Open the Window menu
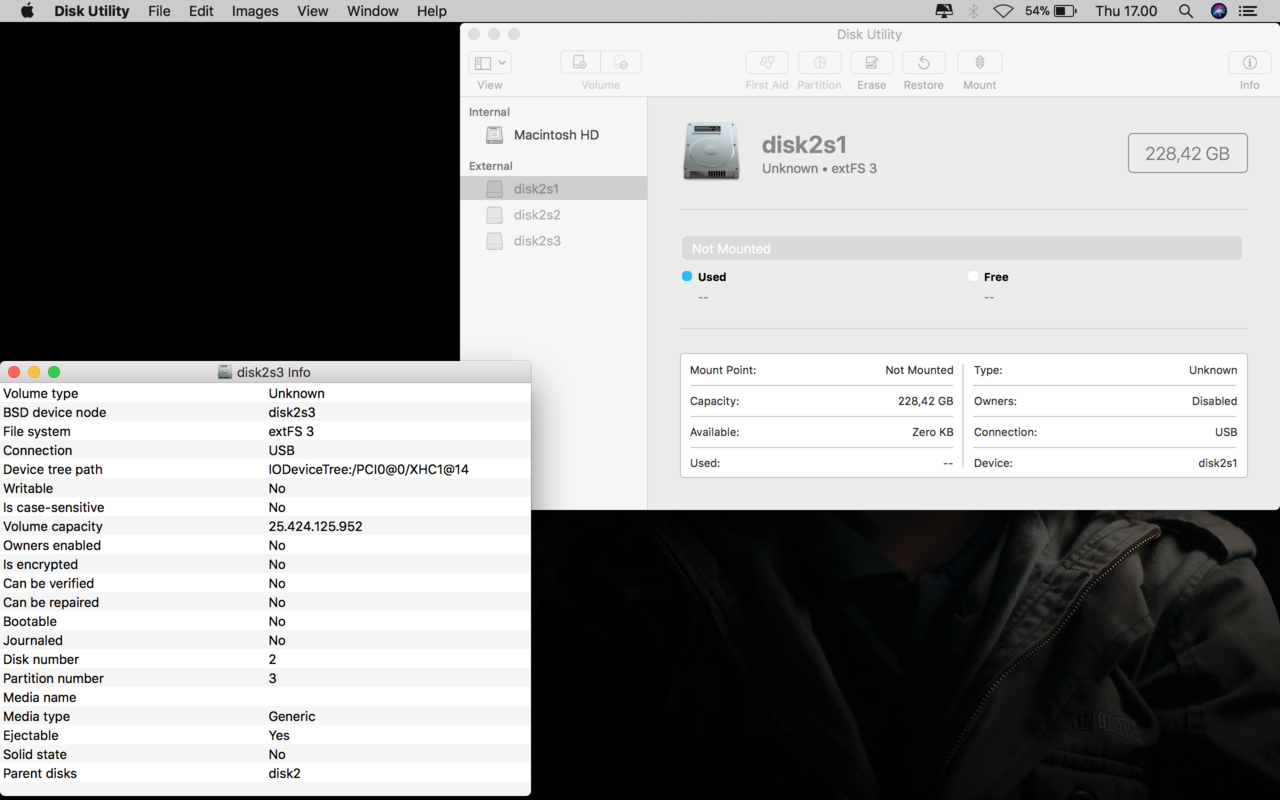Viewport: 1280px width, 800px height. click(x=372, y=11)
